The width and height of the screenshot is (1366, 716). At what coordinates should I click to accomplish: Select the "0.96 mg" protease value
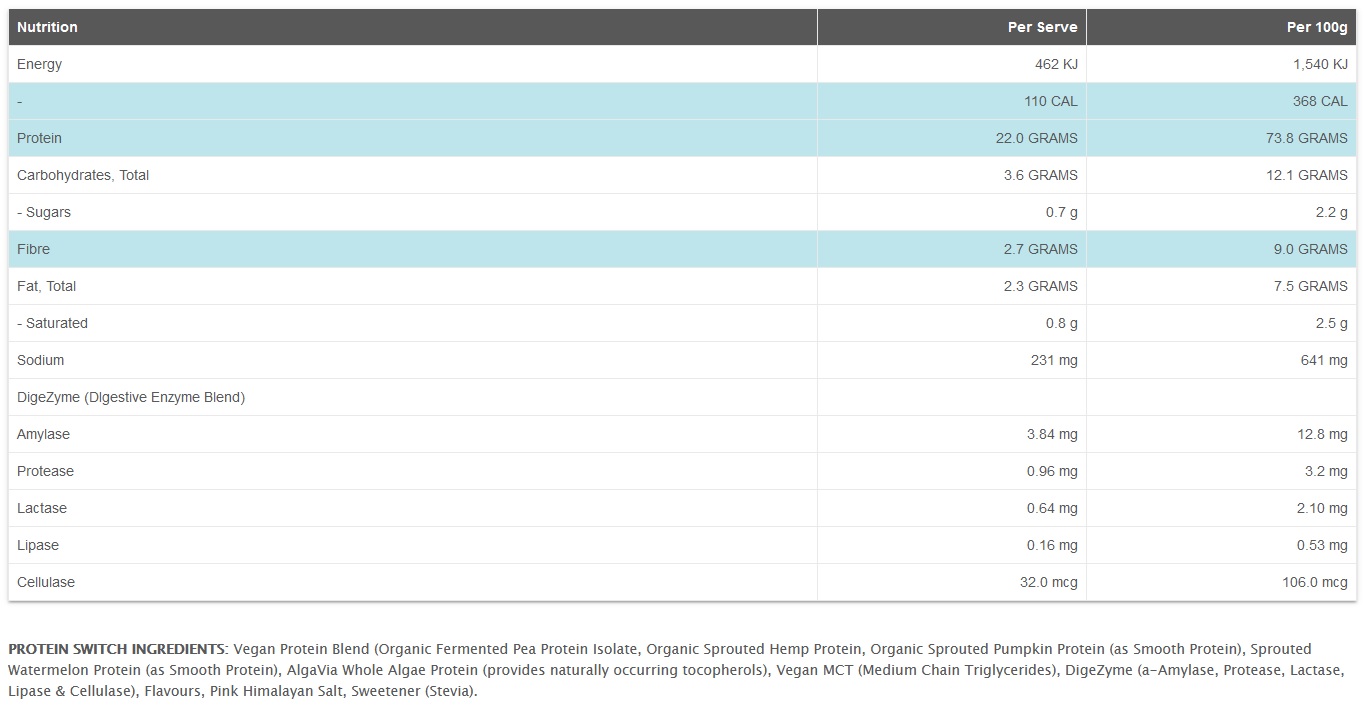1052,471
